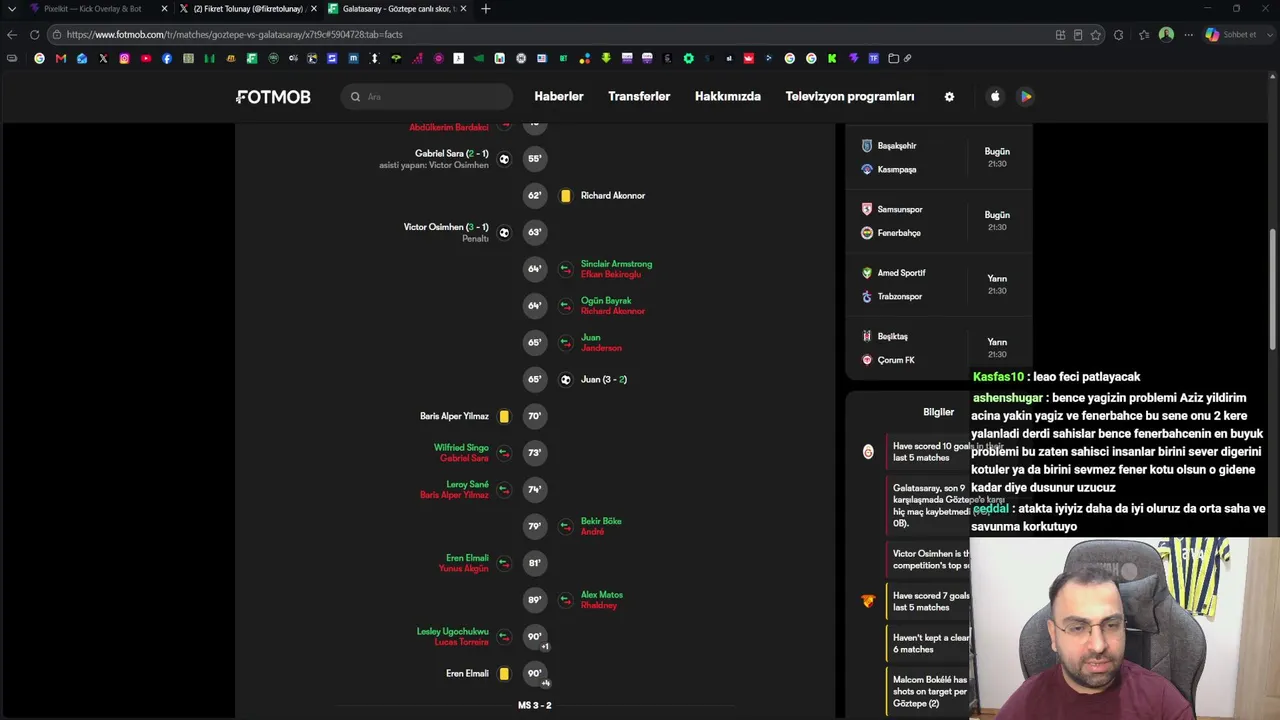The width and height of the screenshot is (1280, 720).
Task: Click substitution icon beside Sinclair Armstrong
Action: [565, 269]
